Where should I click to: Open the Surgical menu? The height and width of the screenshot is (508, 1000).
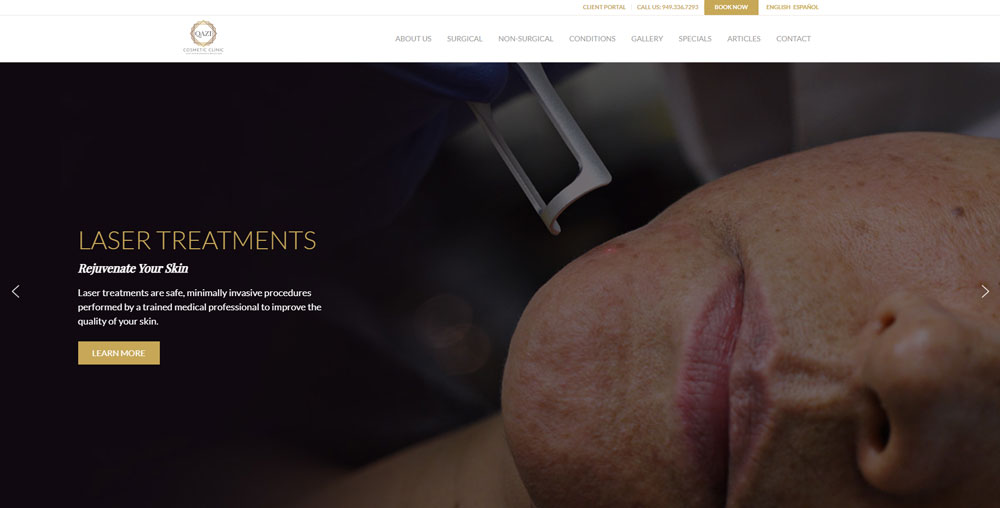pos(464,39)
